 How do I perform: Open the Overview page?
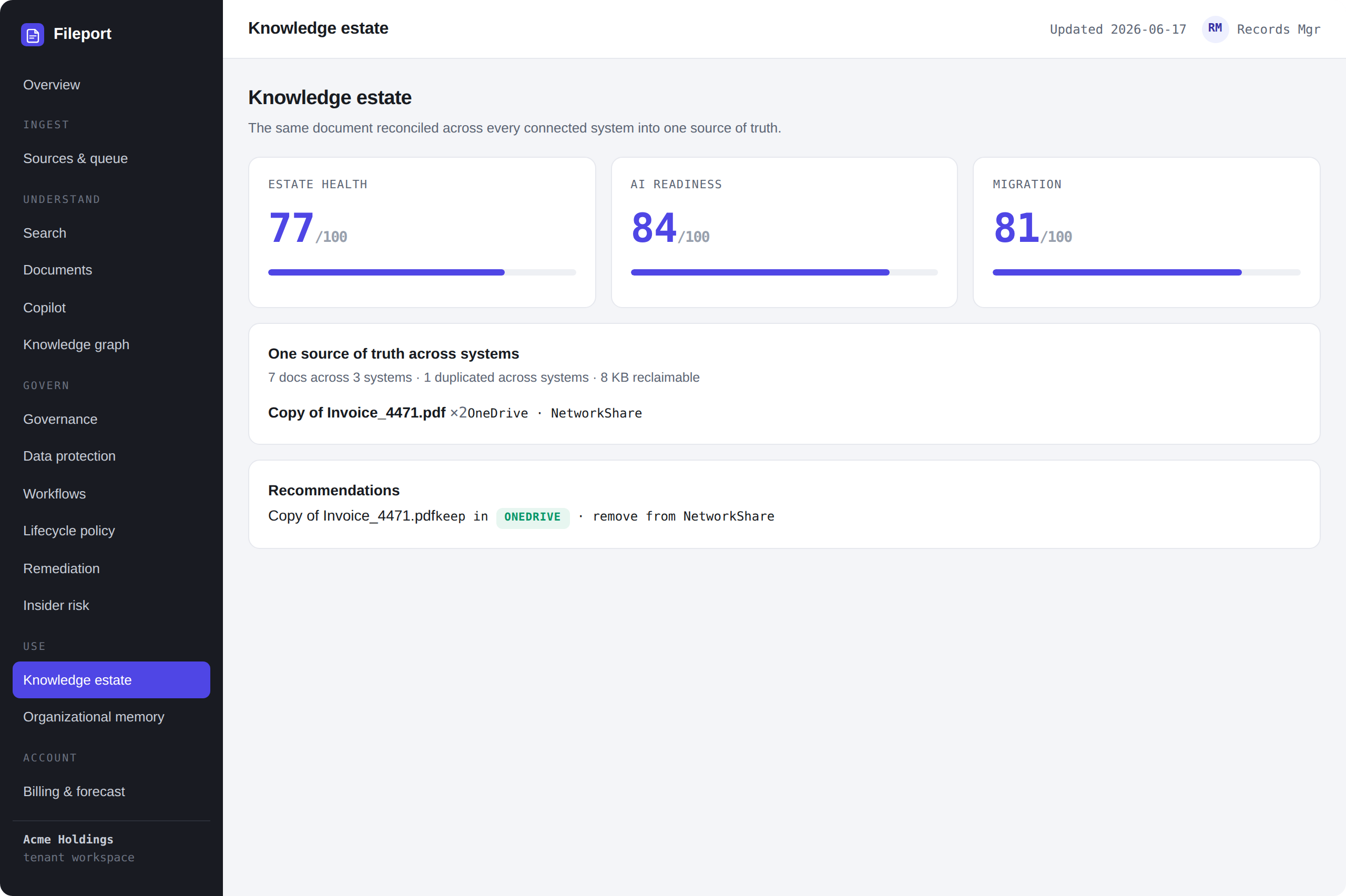(x=111, y=85)
